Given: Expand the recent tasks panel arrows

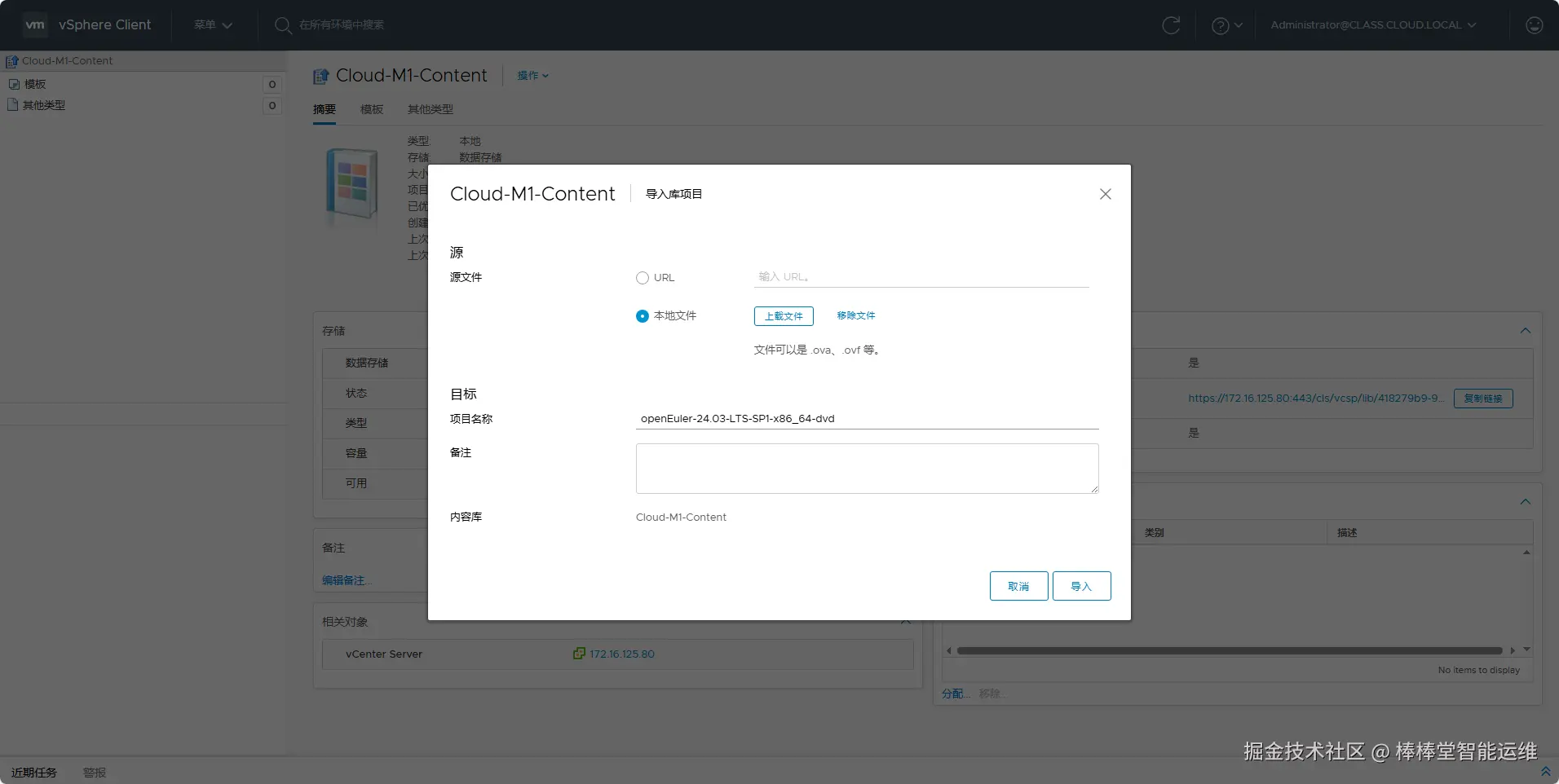Looking at the screenshot, I should point(1545,771).
